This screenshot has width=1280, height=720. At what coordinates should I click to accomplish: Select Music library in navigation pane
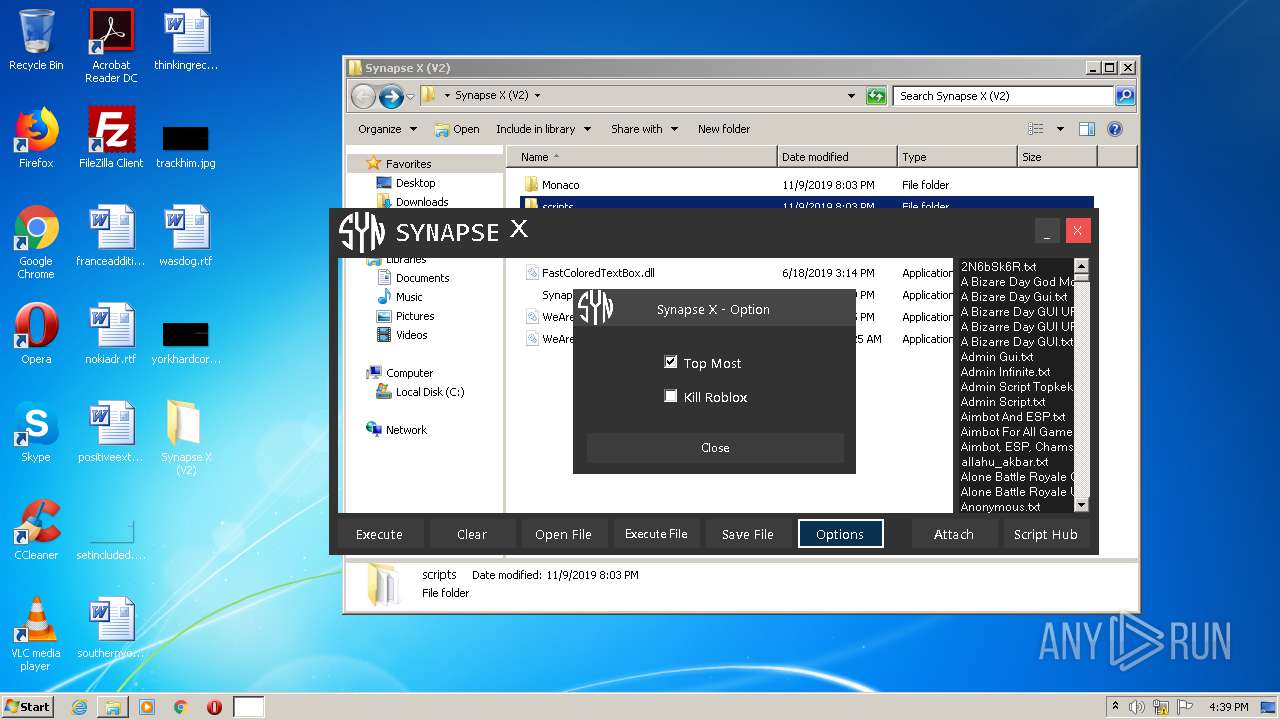409,297
